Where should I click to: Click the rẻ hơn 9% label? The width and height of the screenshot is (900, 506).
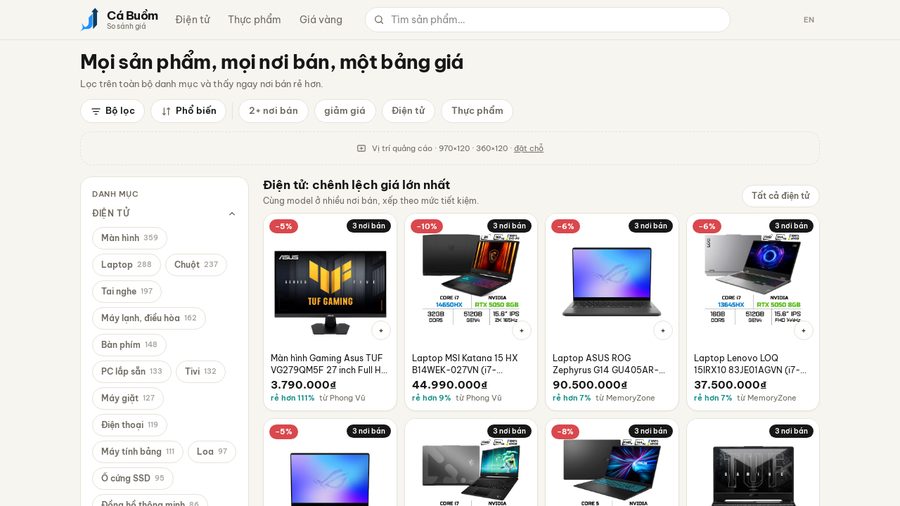(x=431, y=398)
